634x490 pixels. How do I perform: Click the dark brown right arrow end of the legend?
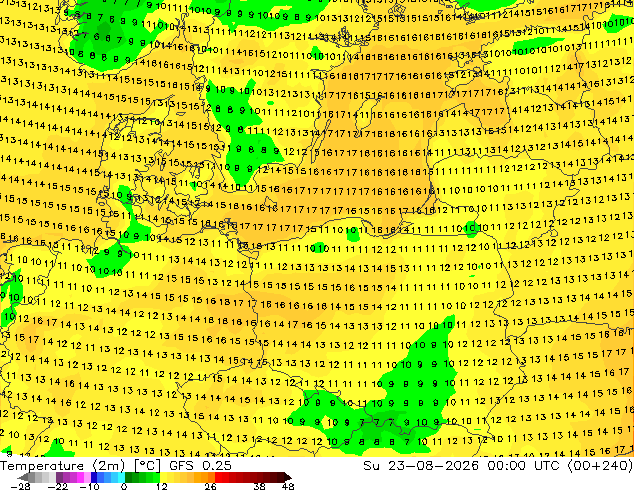(x=287, y=477)
